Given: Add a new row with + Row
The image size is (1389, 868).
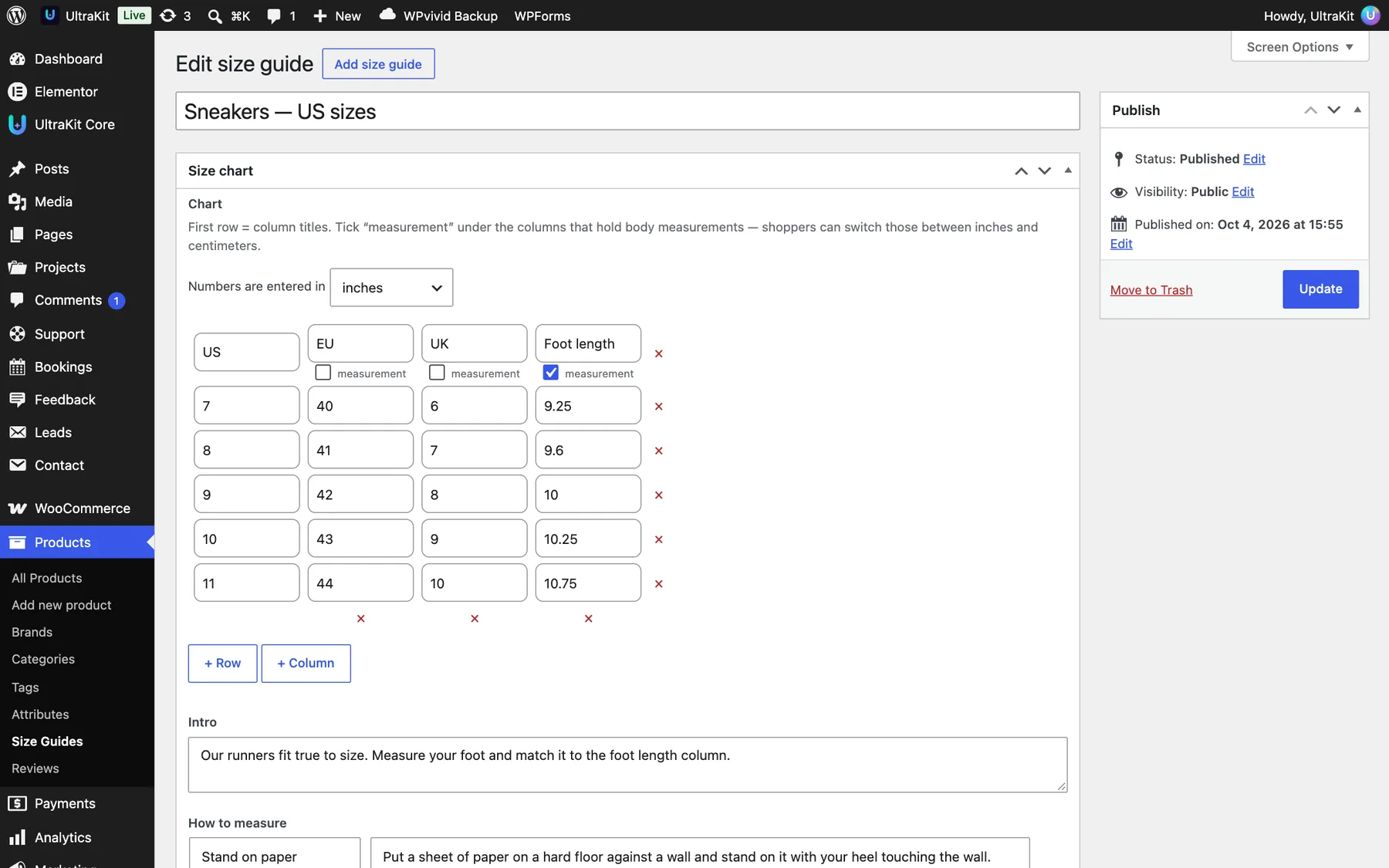Looking at the screenshot, I should [222, 664].
